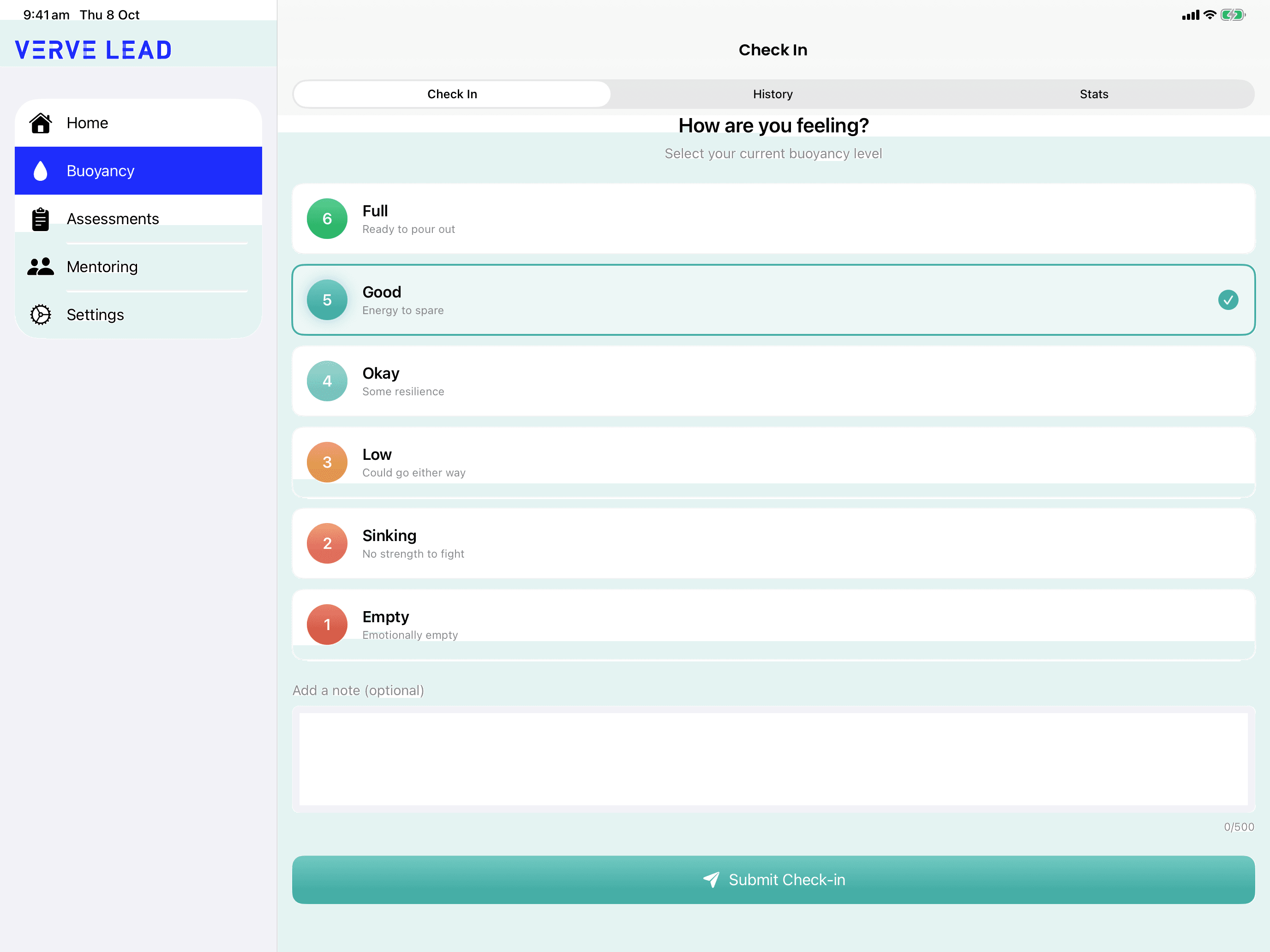Click the Home house icon
This screenshot has width=1270, height=952.
[41, 123]
